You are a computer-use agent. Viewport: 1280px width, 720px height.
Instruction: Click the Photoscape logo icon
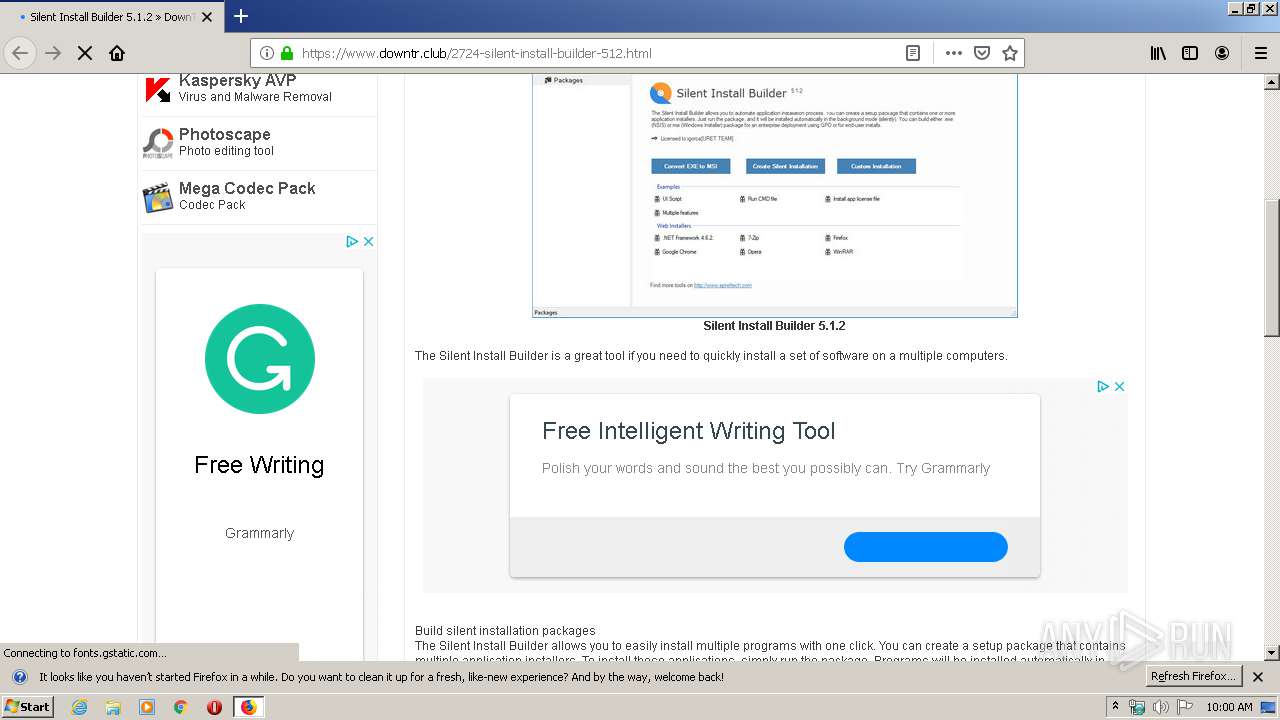[158, 143]
